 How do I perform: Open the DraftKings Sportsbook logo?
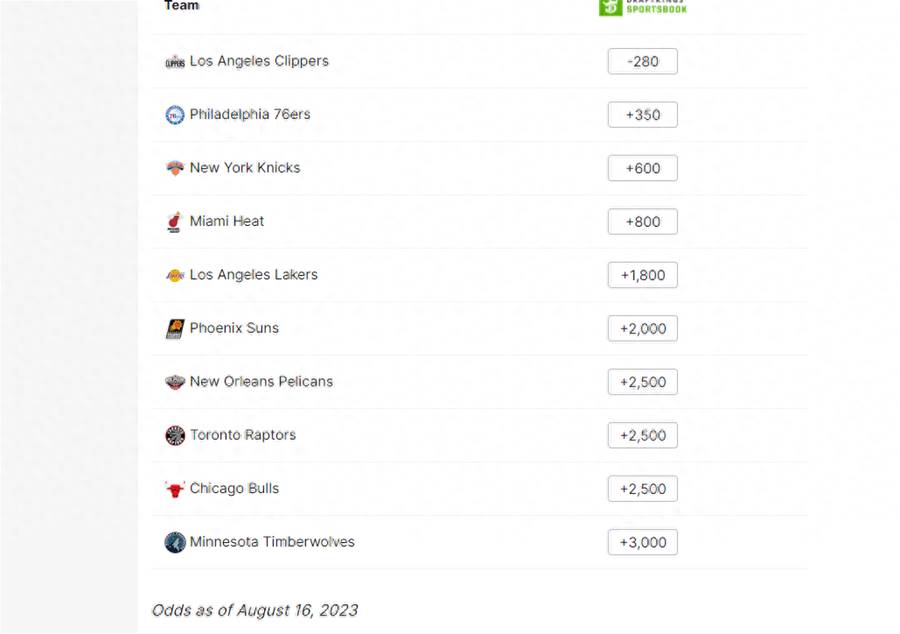(x=643, y=7)
